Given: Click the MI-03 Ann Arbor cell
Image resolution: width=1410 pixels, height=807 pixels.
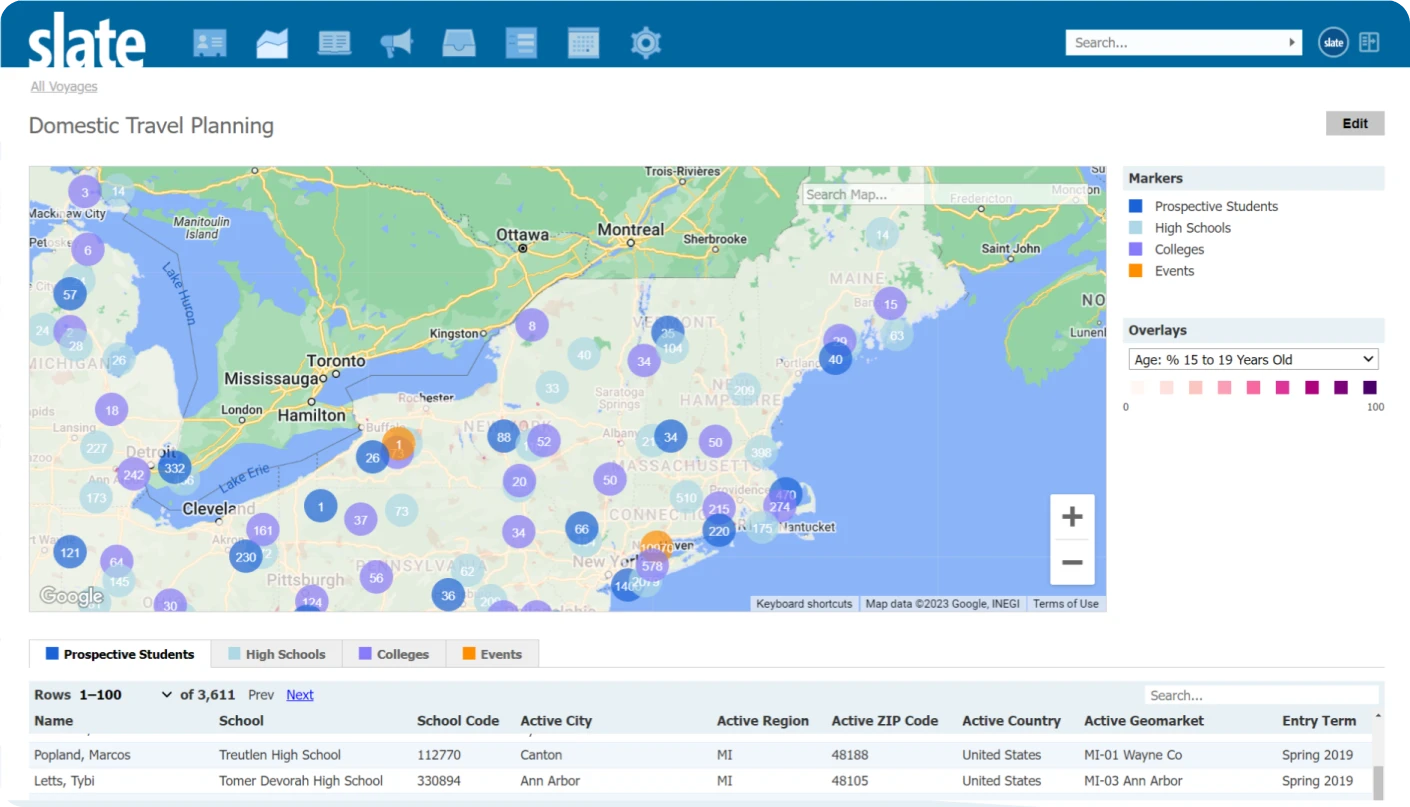Looking at the screenshot, I should [x=1133, y=780].
